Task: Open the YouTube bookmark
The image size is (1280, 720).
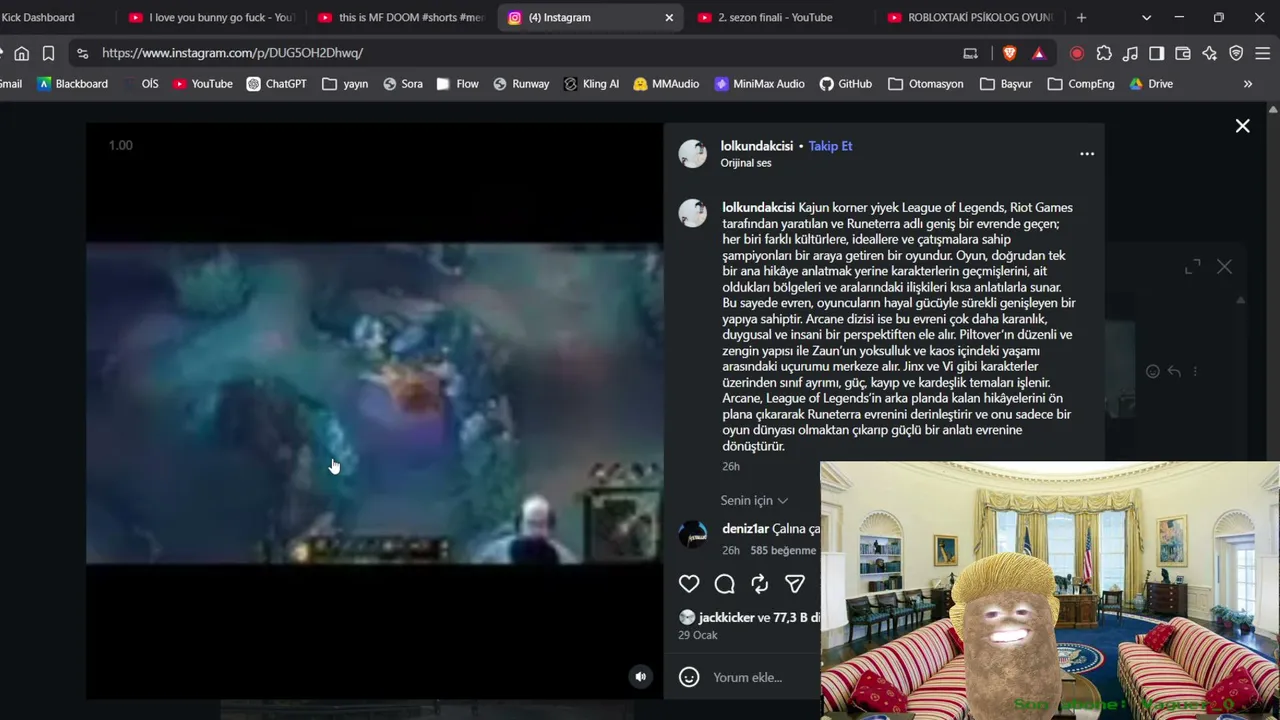Action: 203,84
